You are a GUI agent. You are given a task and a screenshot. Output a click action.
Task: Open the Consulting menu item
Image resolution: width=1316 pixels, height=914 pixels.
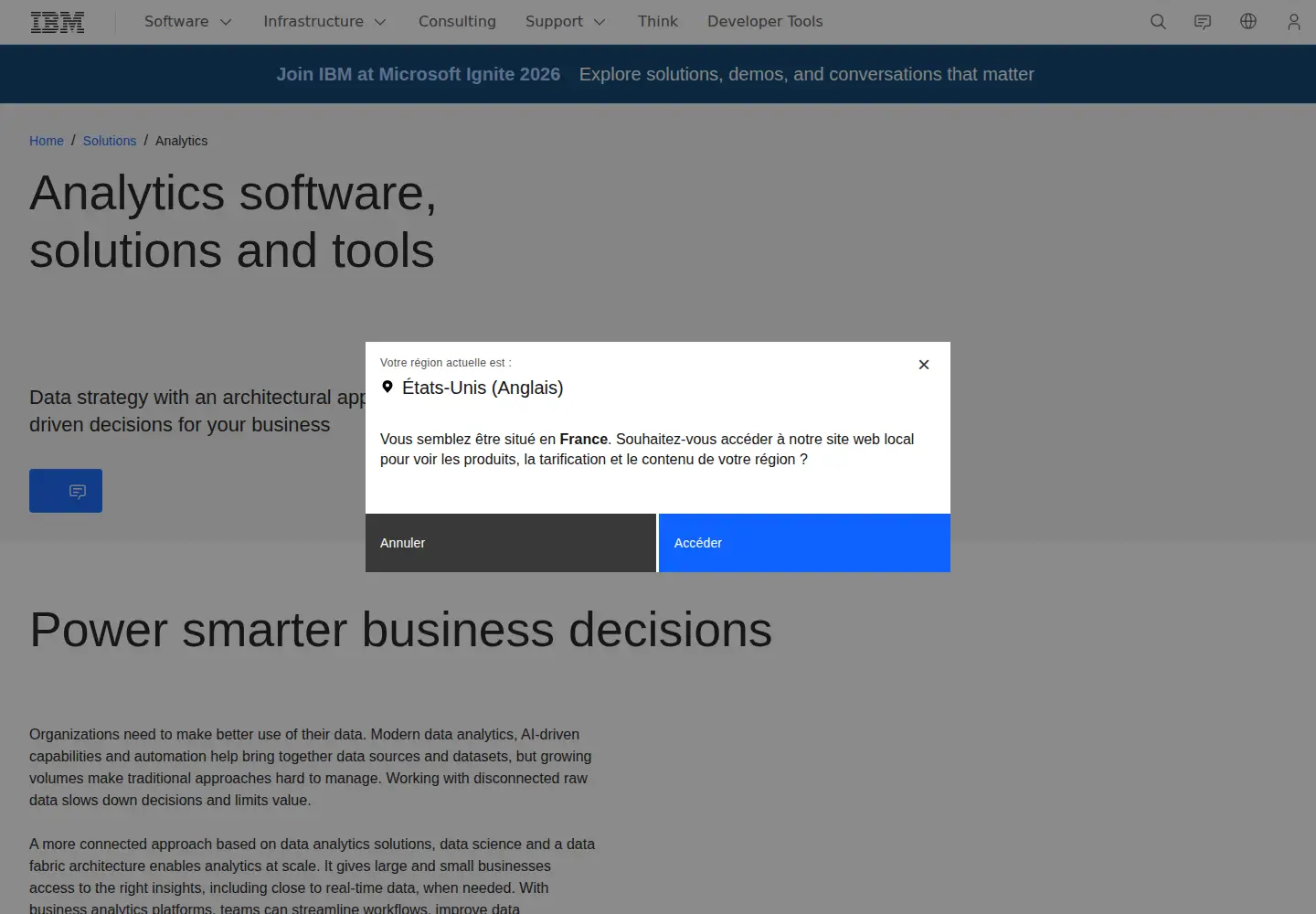457,22
